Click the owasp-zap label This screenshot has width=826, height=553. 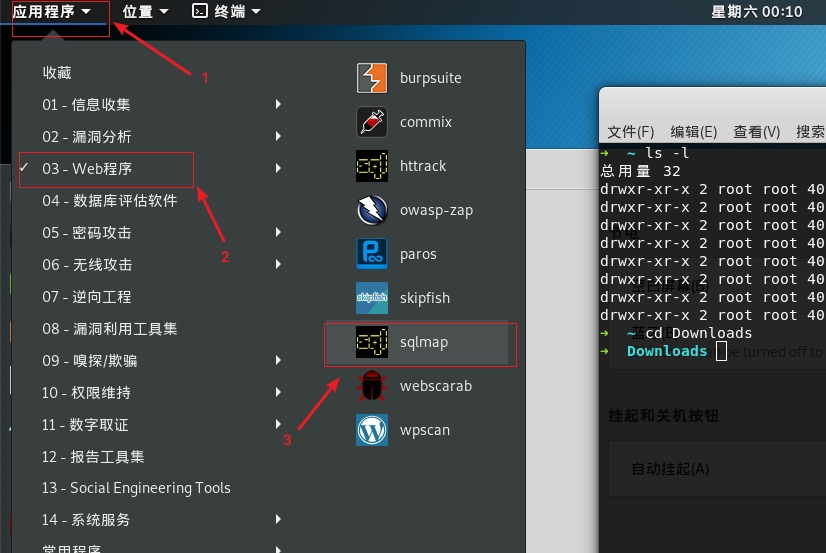[436, 210]
